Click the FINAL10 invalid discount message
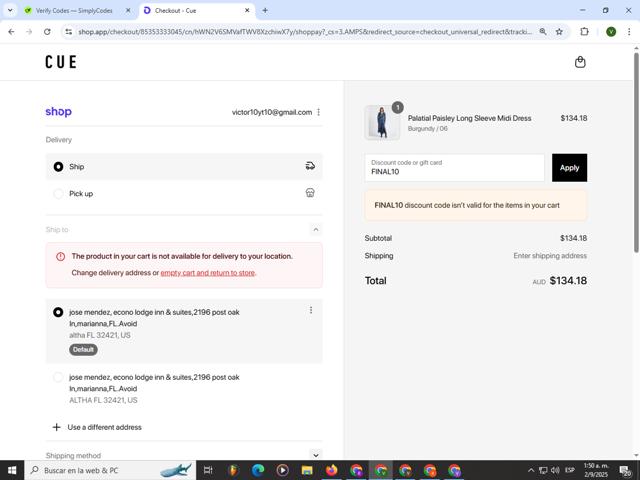 coord(476,205)
